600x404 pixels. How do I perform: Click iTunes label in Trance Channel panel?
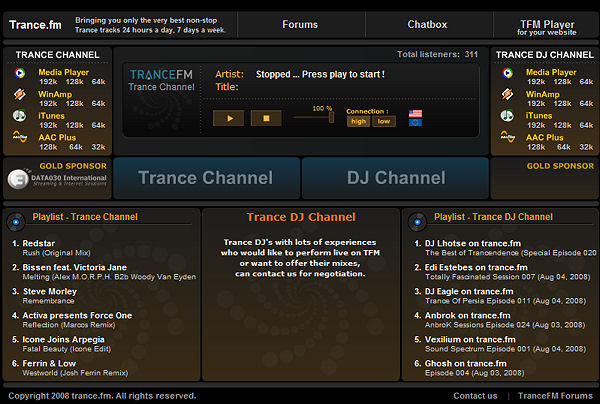tap(51, 116)
